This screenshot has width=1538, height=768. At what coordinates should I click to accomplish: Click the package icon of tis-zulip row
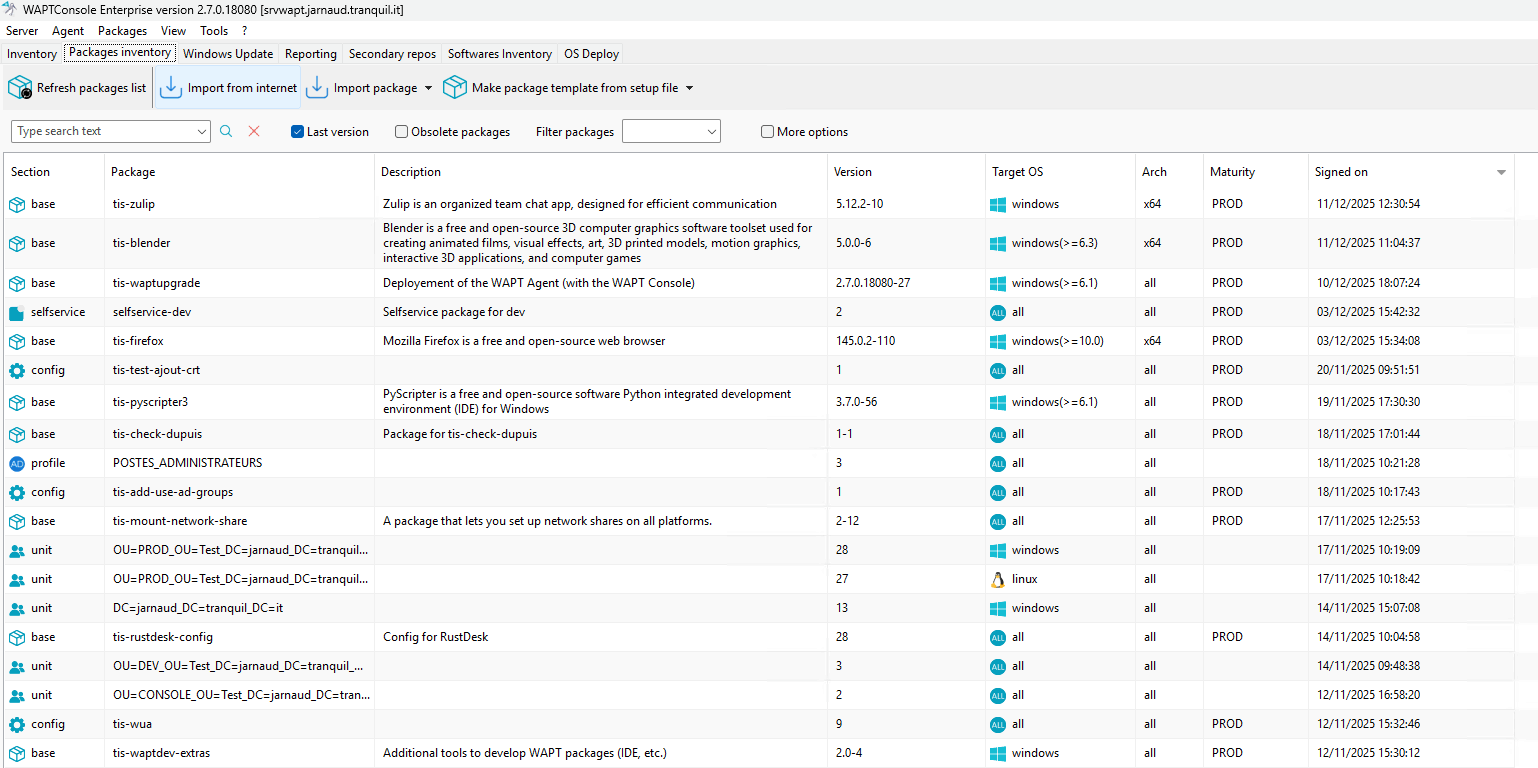tap(17, 204)
